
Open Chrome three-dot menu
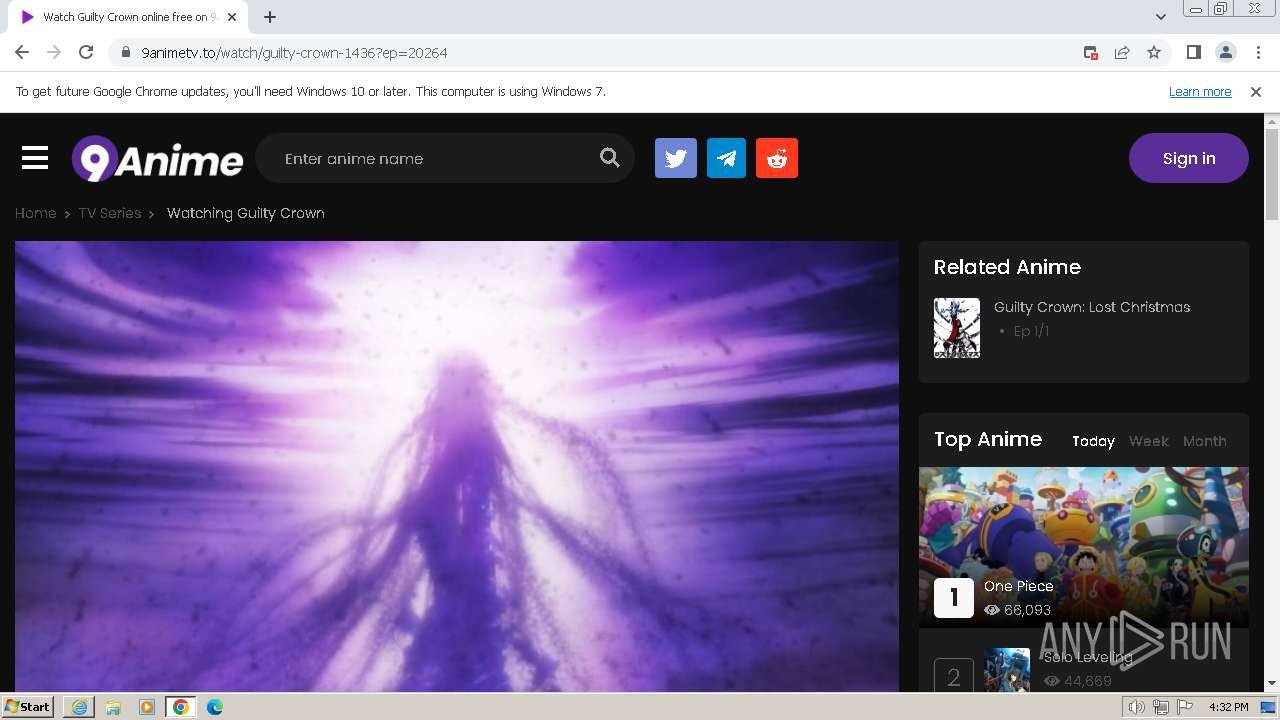(1258, 53)
